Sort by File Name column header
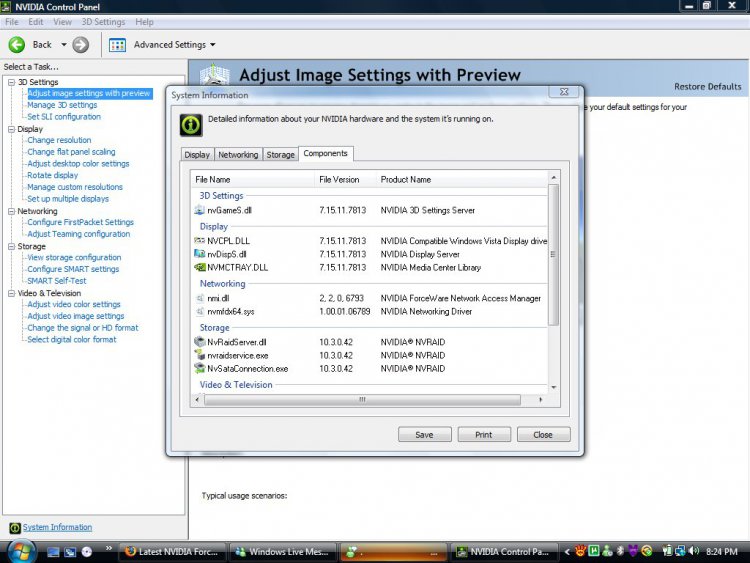This screenshot has height=563, width=750. click(x=253, y=179)
